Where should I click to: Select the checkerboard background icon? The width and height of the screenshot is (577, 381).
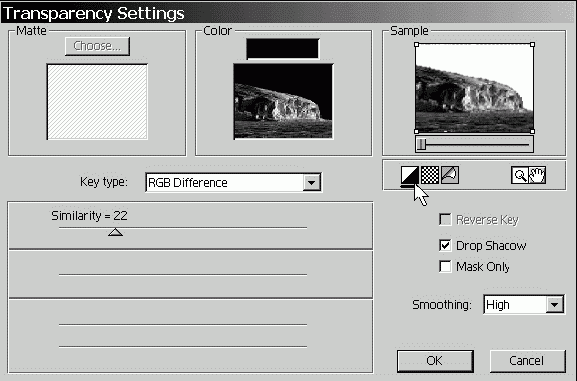430,175
